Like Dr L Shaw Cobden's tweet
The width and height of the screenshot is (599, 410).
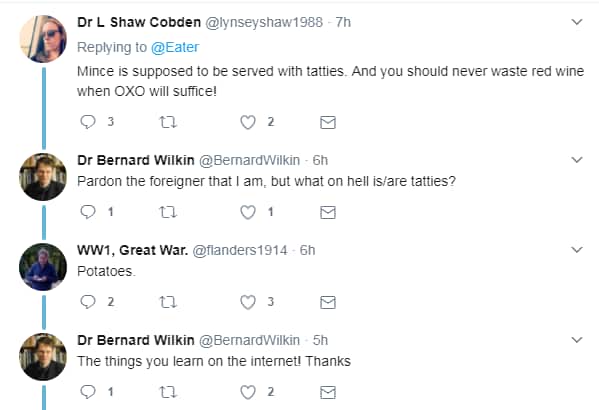(x=248, y=122)
